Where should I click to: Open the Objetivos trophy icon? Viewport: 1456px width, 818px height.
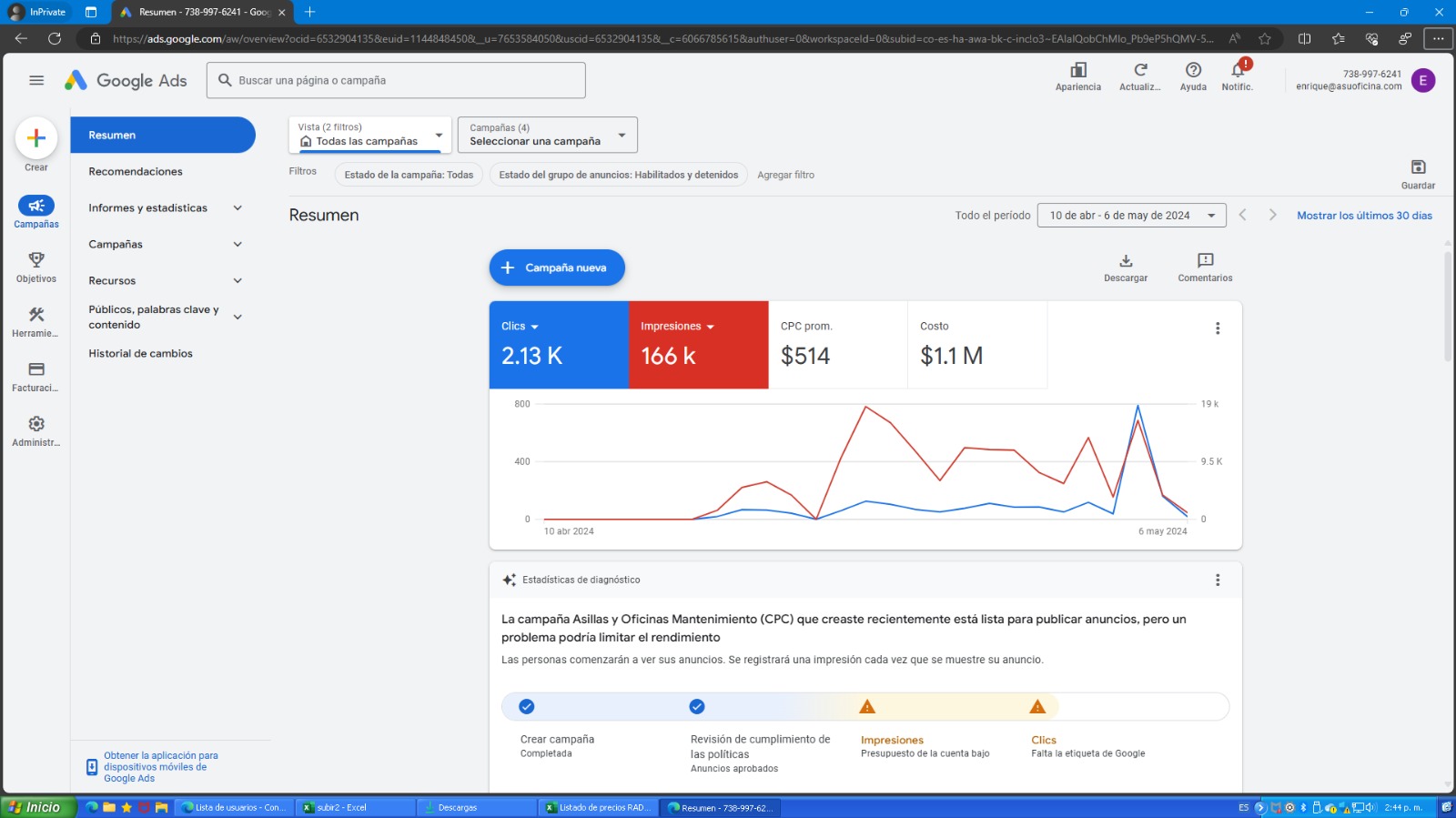36,260
